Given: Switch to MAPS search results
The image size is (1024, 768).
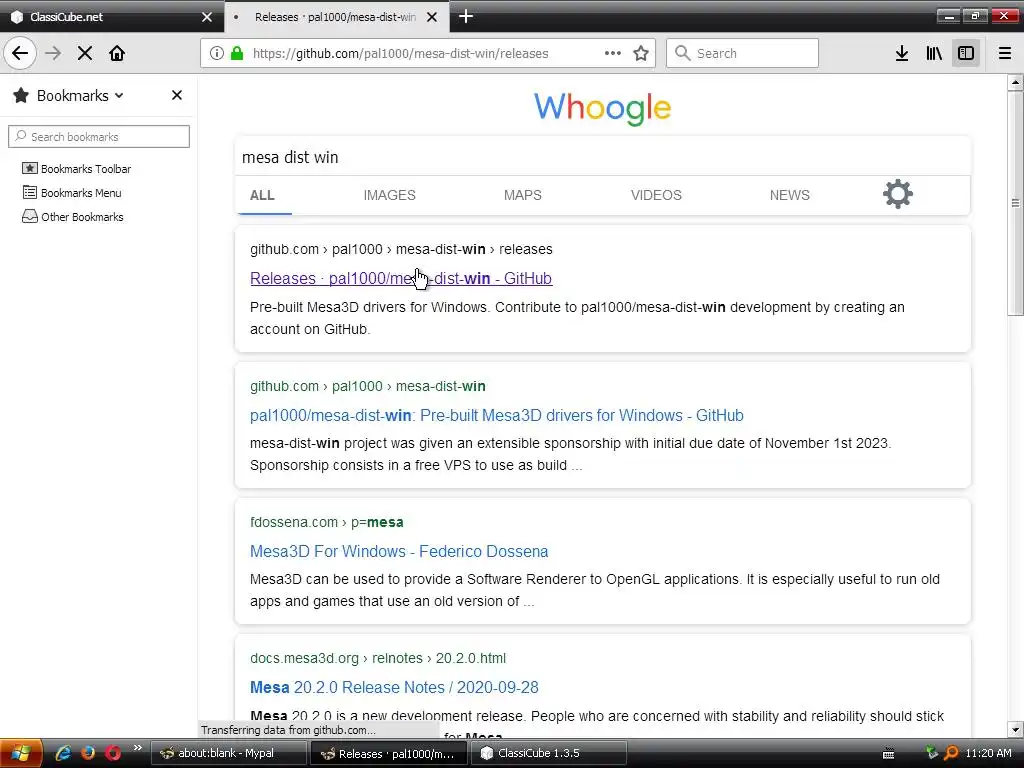Looking at the screenshot, I should tap(522, 195).
